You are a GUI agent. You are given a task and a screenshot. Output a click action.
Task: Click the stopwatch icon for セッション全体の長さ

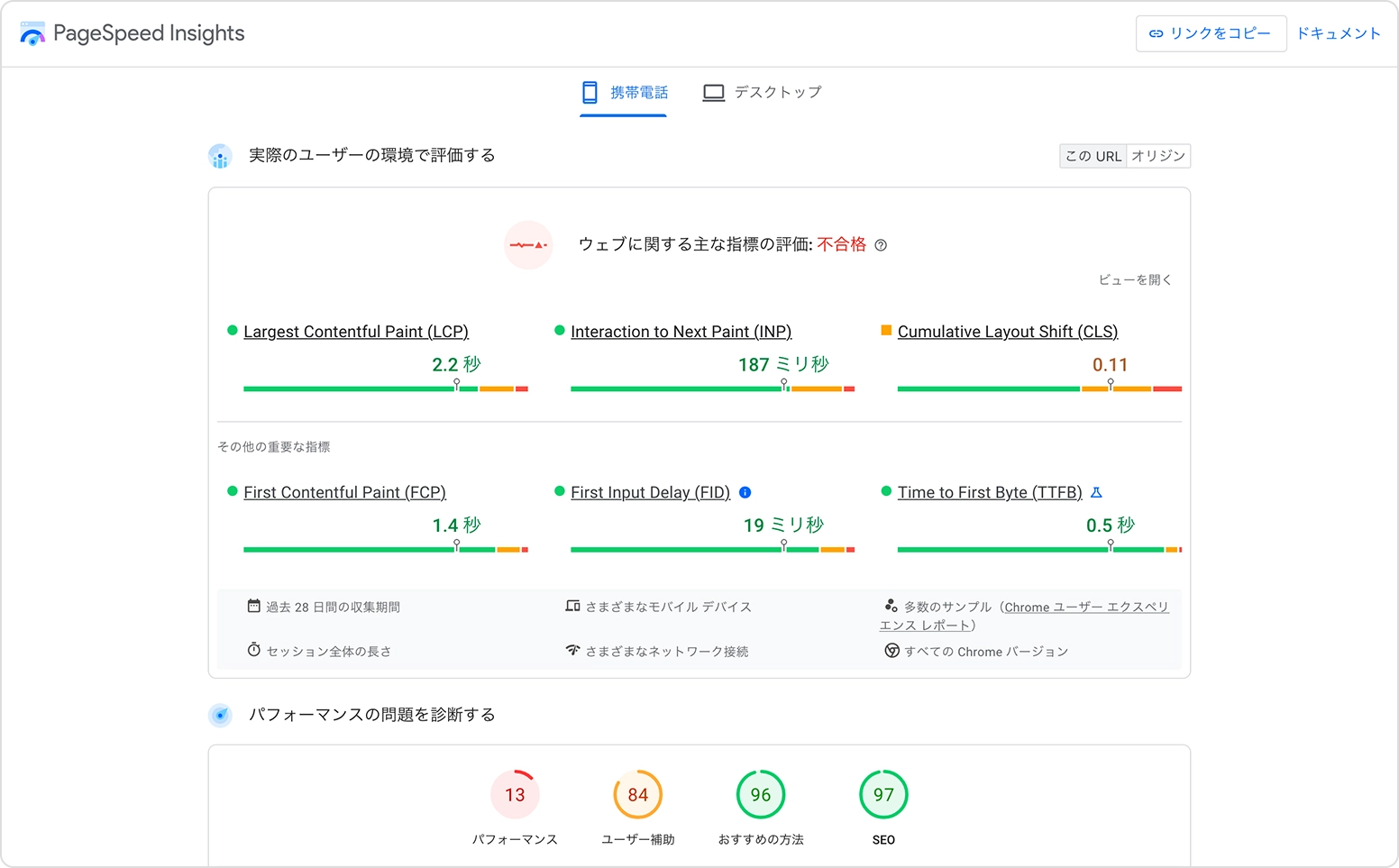(254, 650)
